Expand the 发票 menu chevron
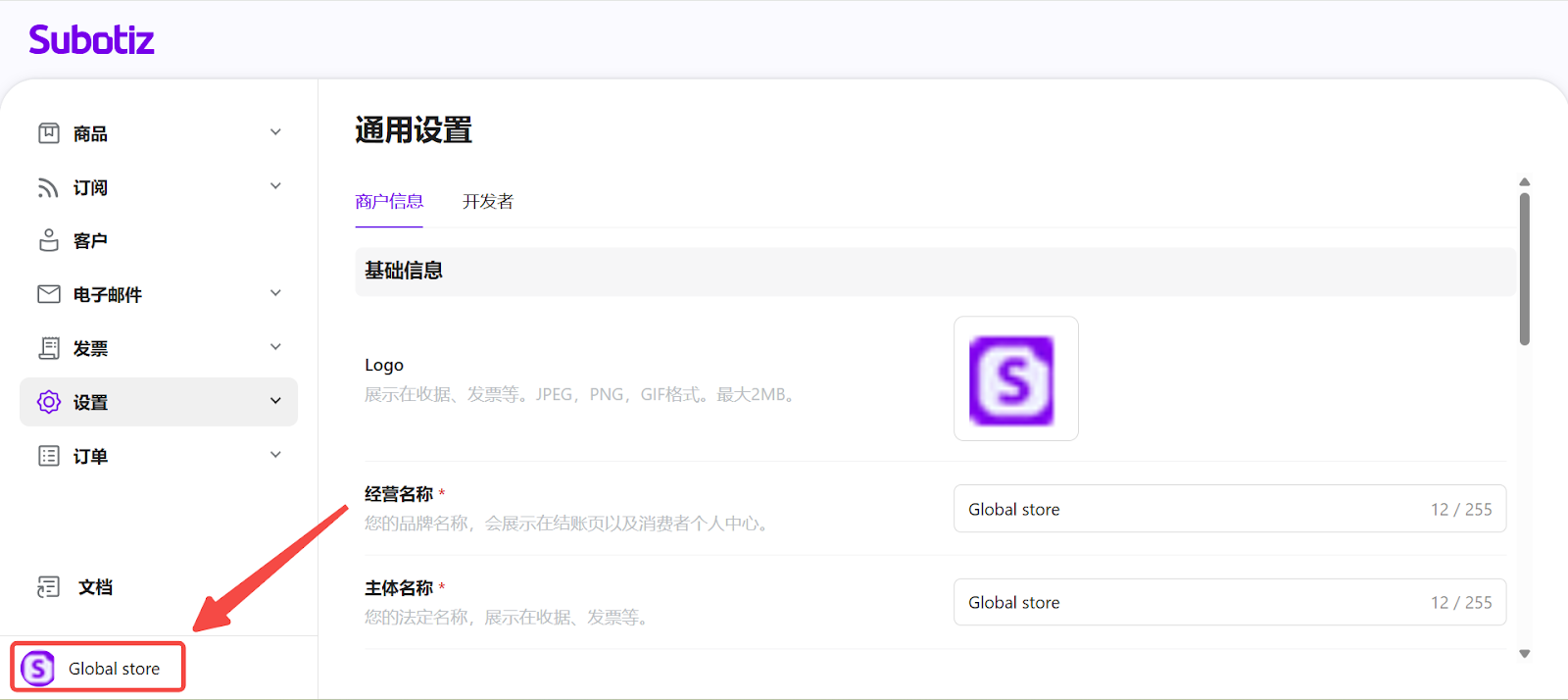 [275, 347]
